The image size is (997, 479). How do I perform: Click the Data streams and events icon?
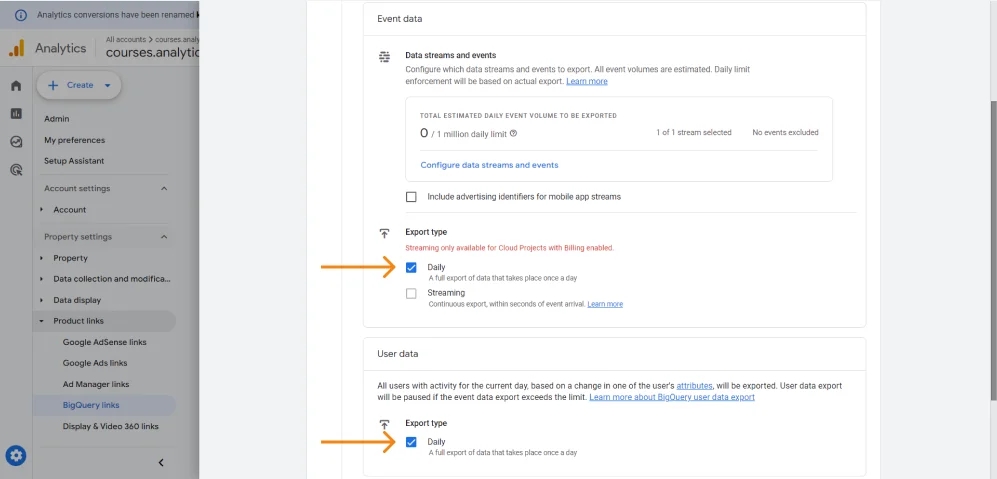pos(384,57)
